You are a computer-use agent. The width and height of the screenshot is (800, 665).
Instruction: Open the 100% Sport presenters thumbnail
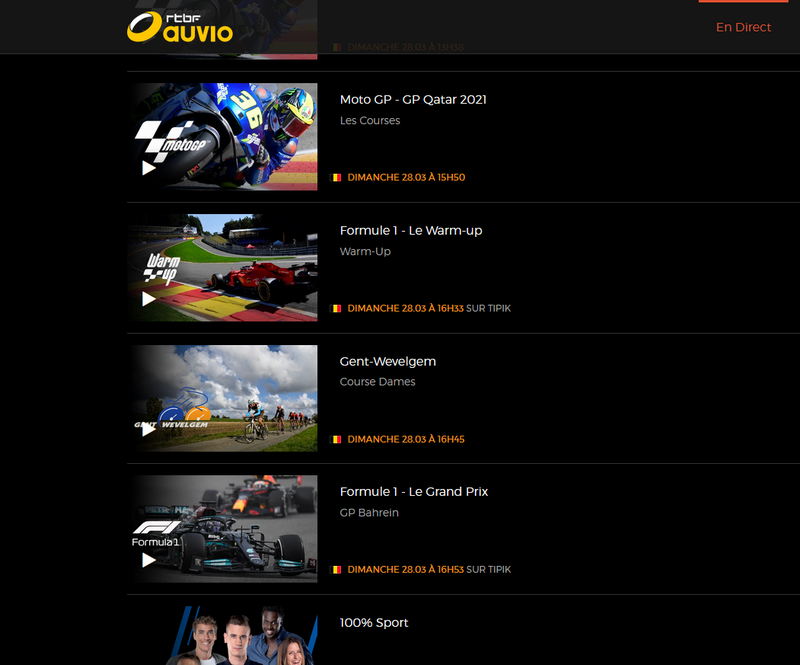(x=222, y=635)
